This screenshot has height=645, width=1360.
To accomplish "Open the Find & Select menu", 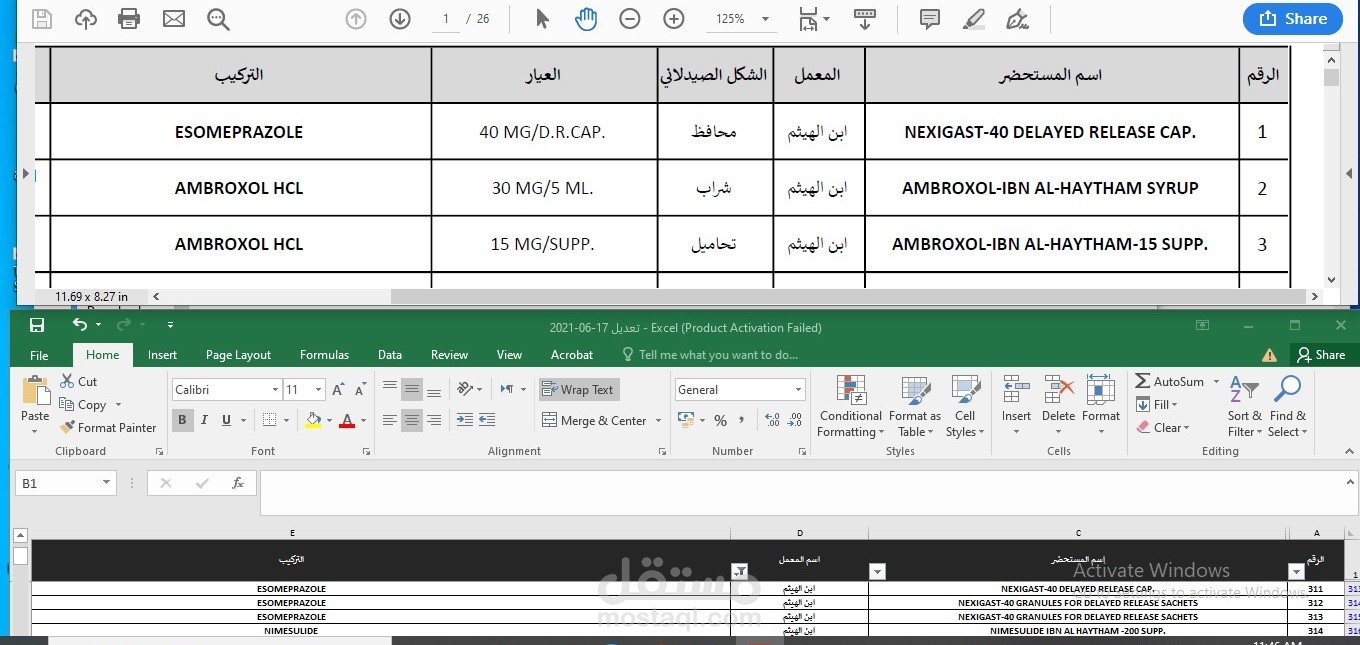I will pyautogui.click(x=1288, y=407).
